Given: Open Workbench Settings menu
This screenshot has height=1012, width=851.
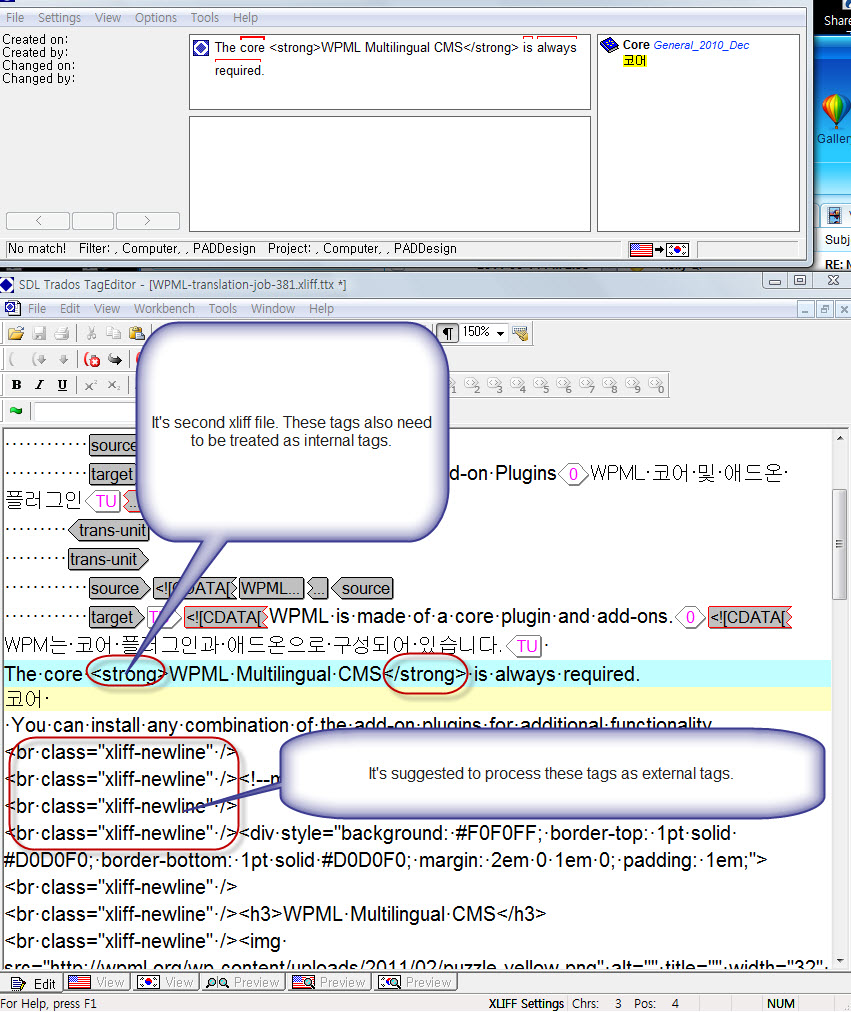Looking at the screenshot, I should [x=59, y=17].
